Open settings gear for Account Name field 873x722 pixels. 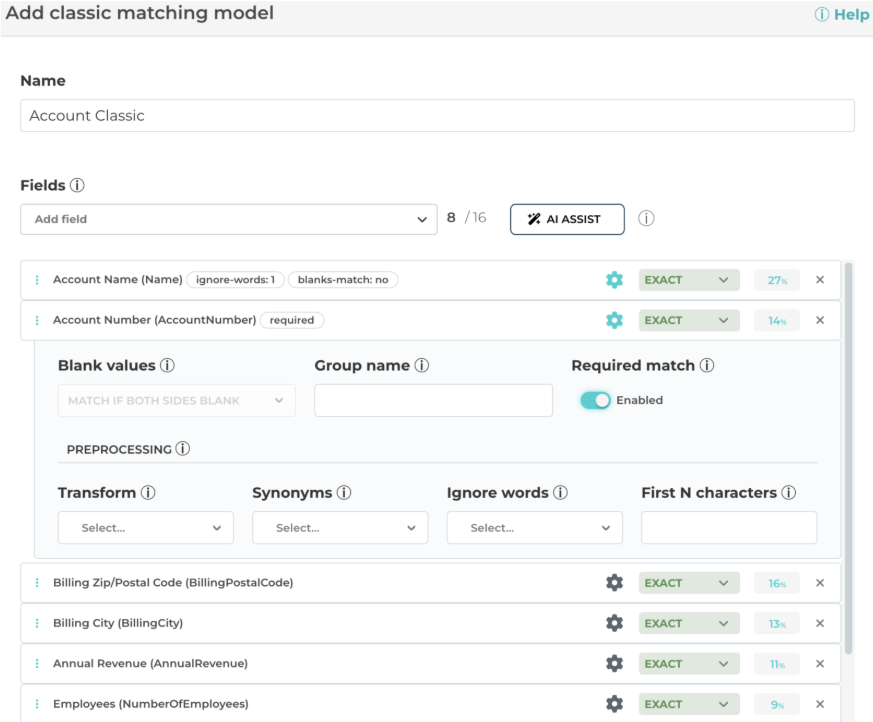614,279
